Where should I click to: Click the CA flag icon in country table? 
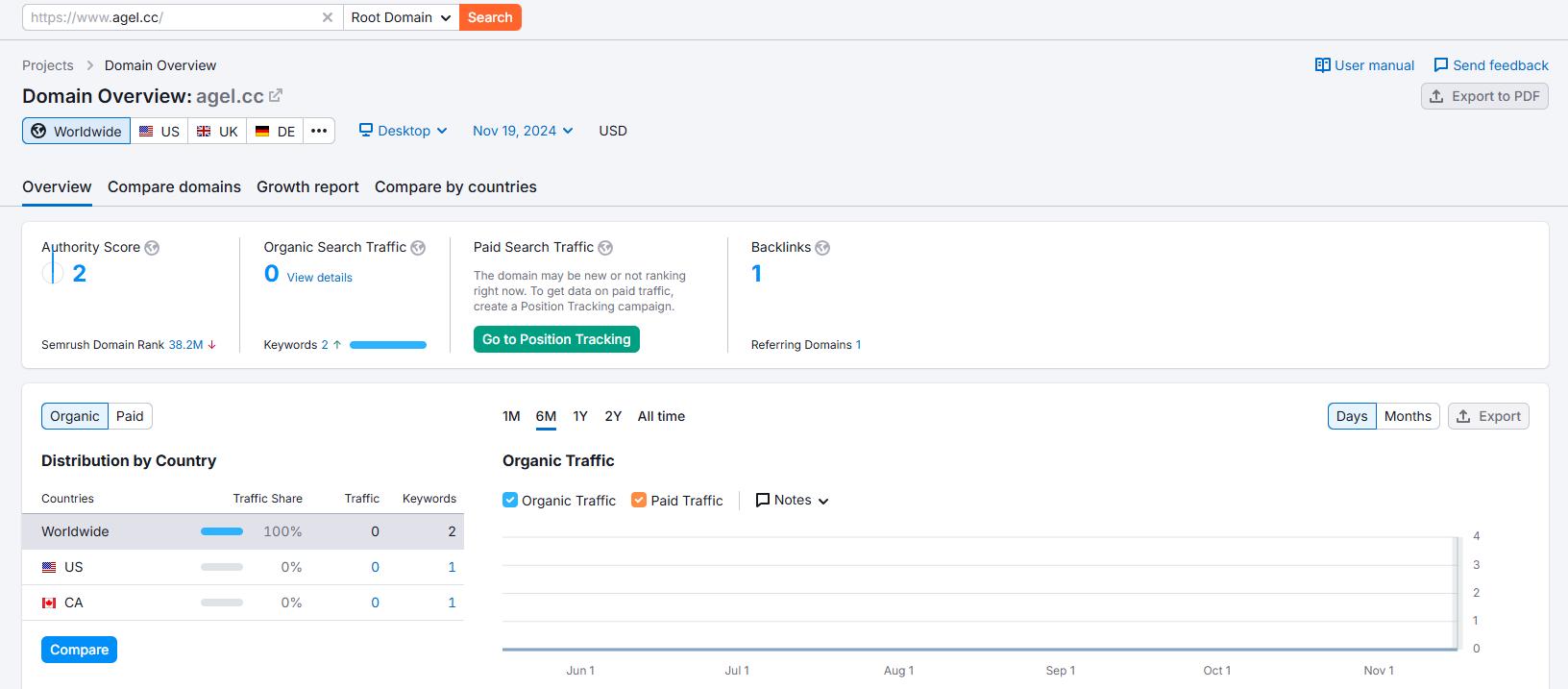(49, 603)
